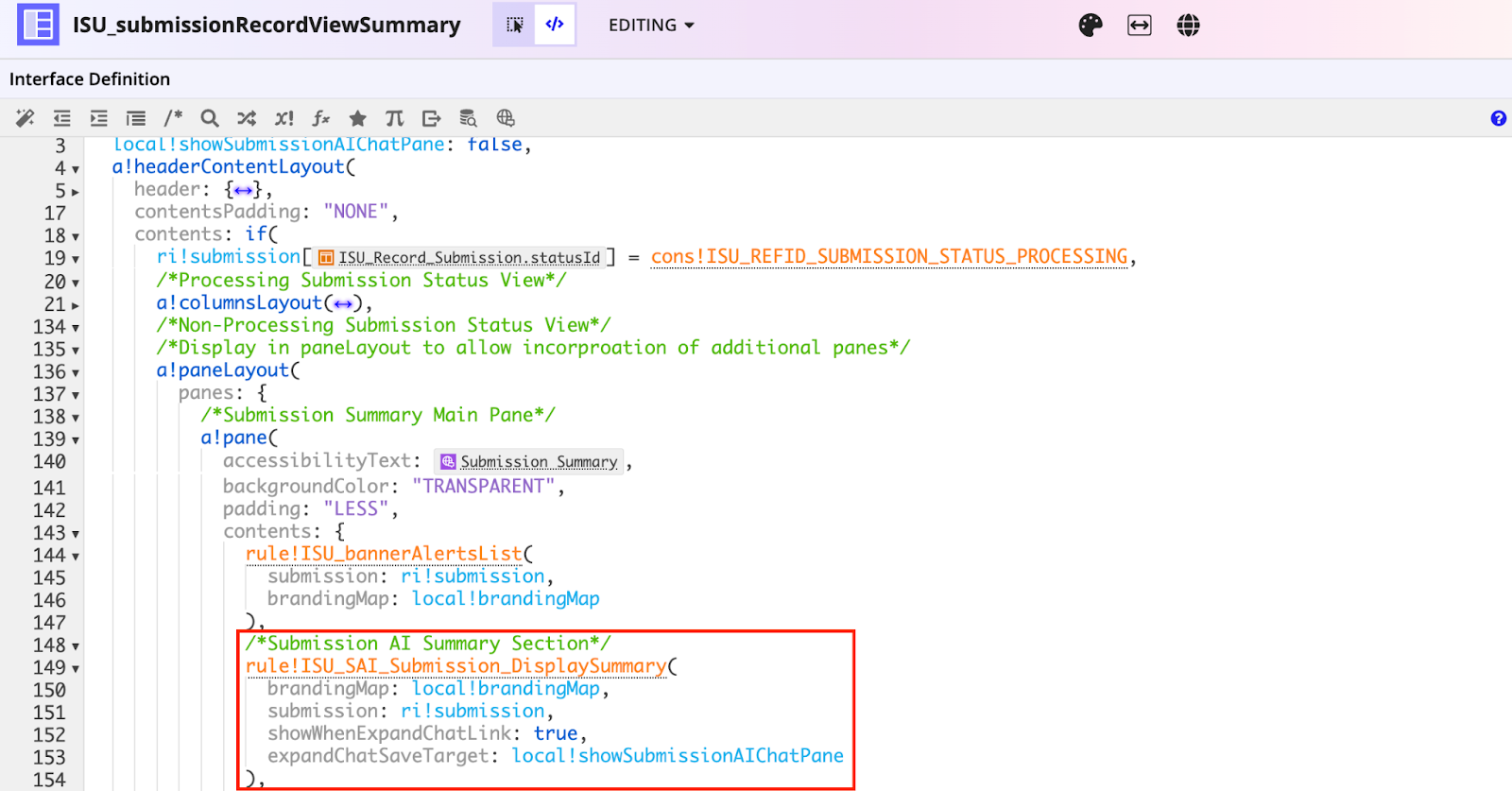Open the blue help question icon
The height and width of the screenshot is (791, 1512).
[1498, 118]
